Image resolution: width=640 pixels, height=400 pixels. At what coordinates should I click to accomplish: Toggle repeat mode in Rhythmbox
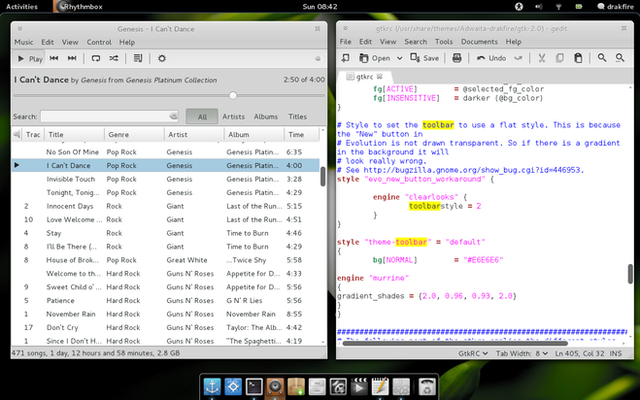(96, 58)
